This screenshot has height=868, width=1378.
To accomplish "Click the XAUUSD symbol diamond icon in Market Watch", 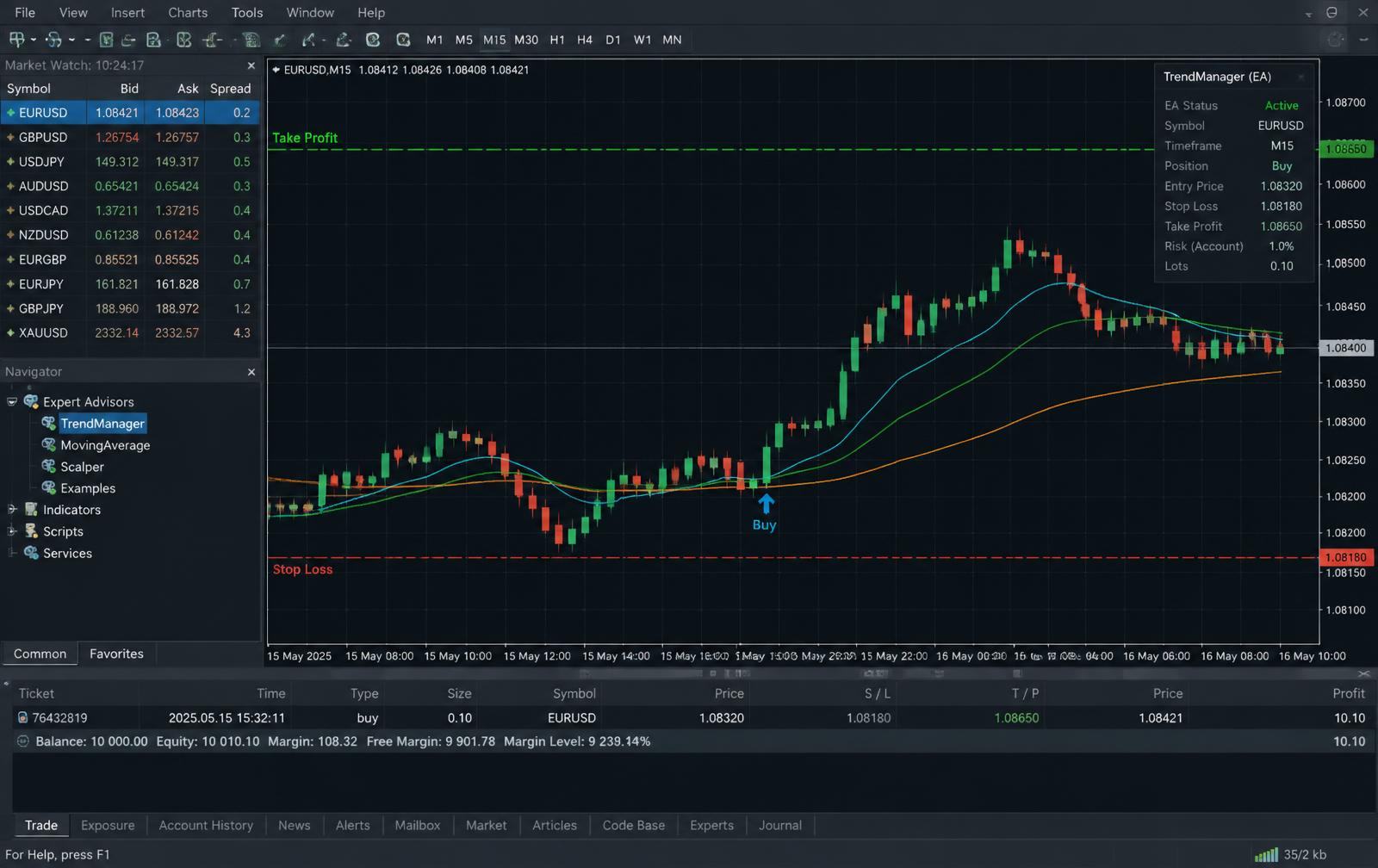I will 10,332.
